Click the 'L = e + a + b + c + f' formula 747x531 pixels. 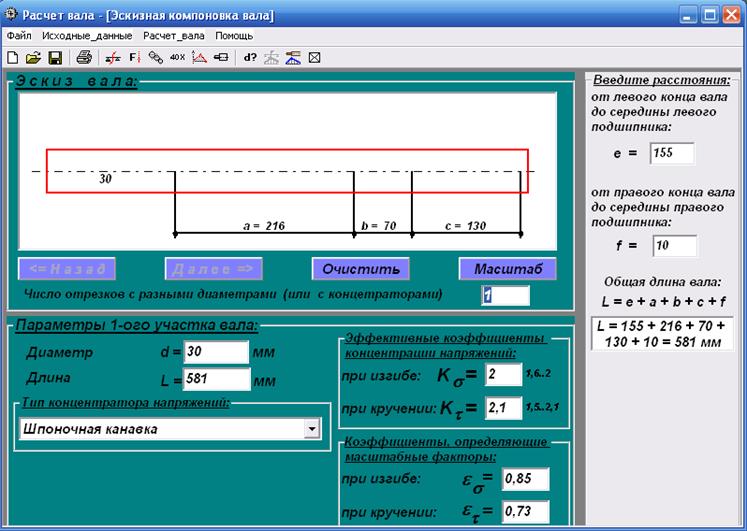click(x=663, y=302)
